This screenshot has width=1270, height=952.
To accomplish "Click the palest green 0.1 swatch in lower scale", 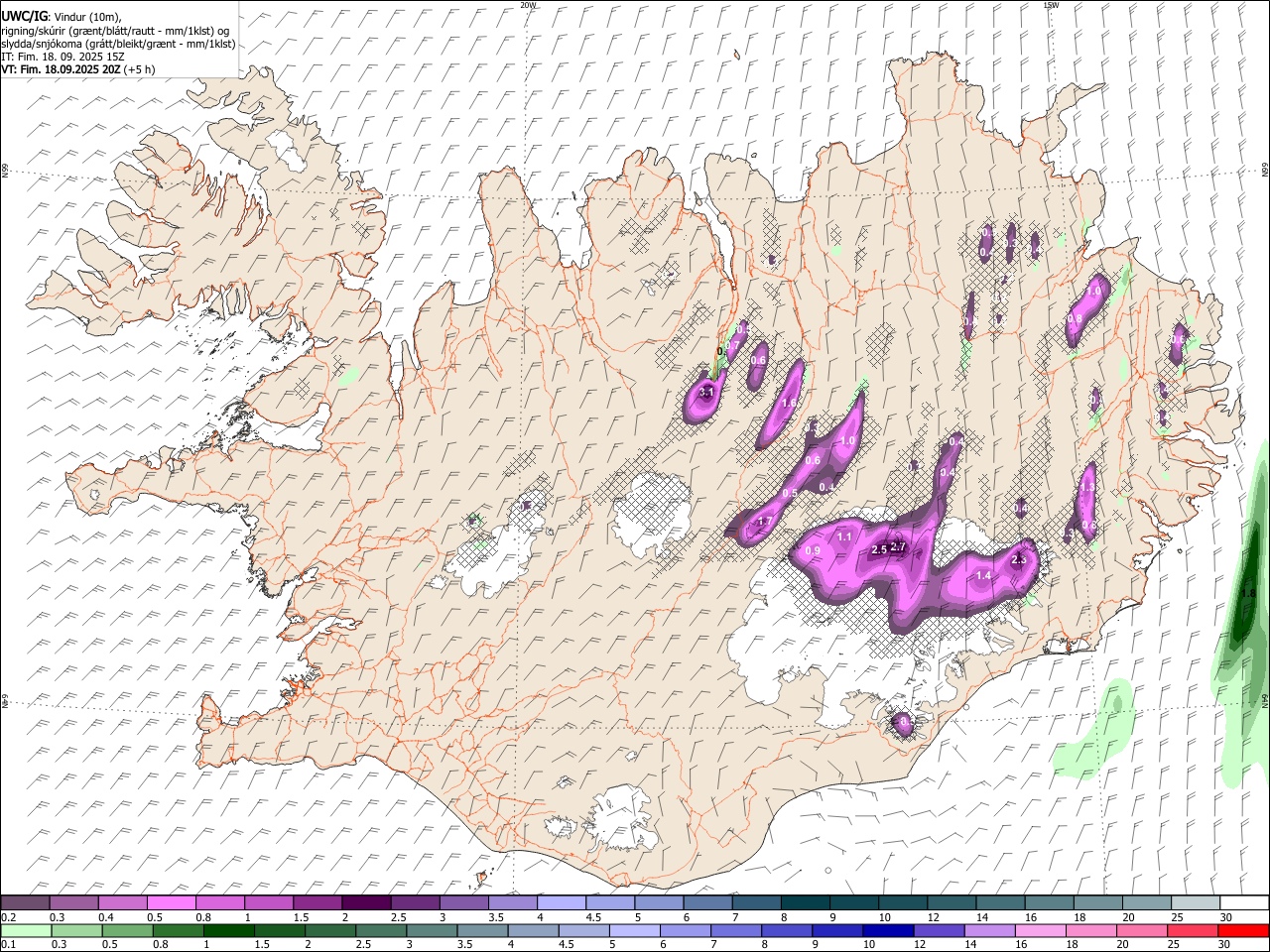I will click(x=27, y=931).
